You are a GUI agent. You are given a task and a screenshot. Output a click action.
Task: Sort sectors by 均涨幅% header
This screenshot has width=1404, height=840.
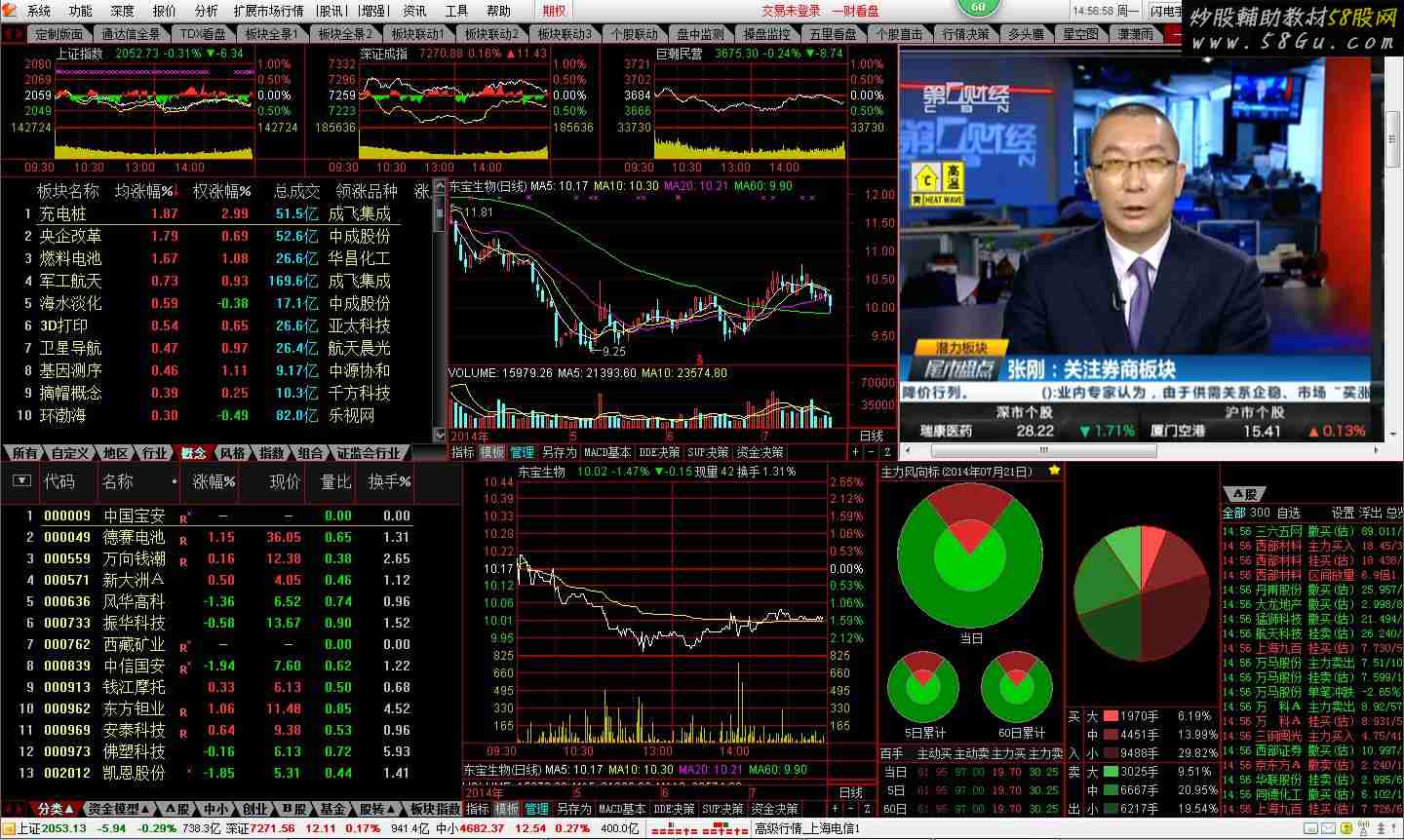coord(144,191)
